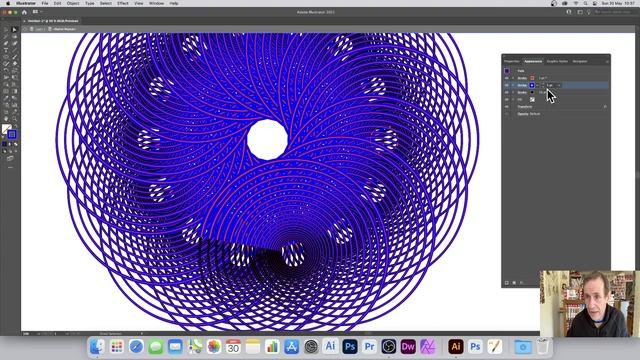Open the File menu

click(45, 3)
